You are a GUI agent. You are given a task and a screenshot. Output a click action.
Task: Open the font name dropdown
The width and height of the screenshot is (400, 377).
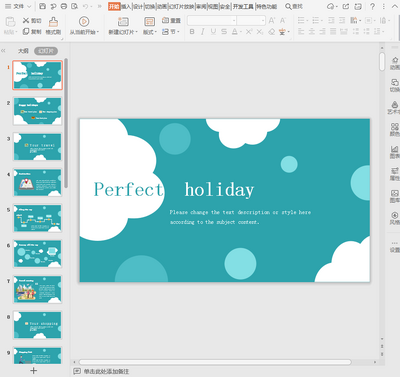(x=234, y=21)
